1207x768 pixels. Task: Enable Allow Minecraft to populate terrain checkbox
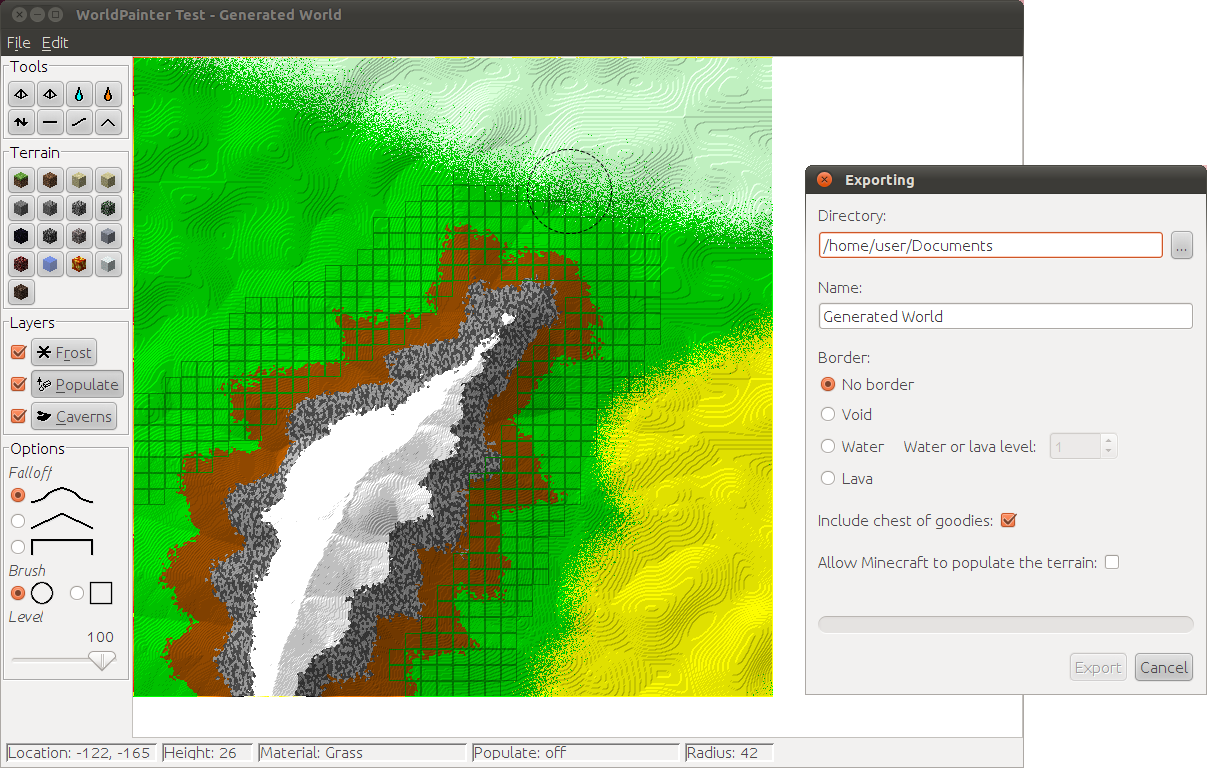pos(1112,562)
